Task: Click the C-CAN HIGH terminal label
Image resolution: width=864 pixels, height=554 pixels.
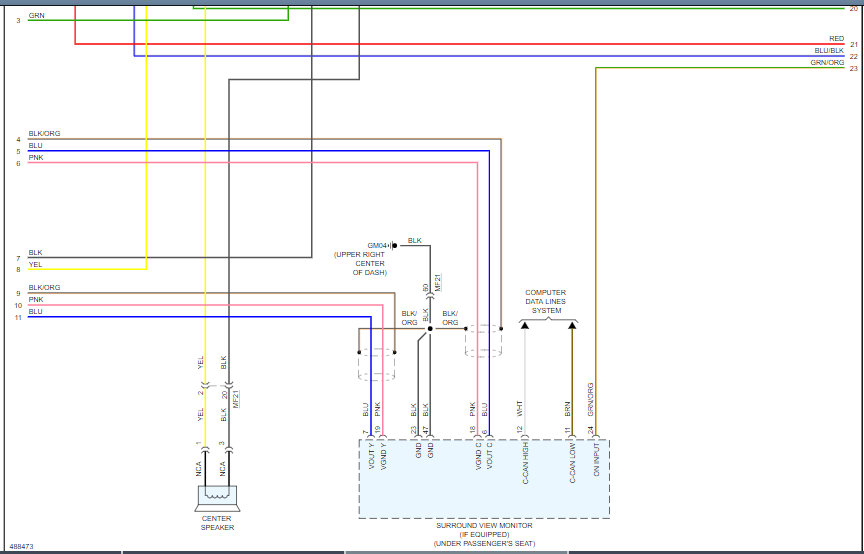Action: (526, 463)
